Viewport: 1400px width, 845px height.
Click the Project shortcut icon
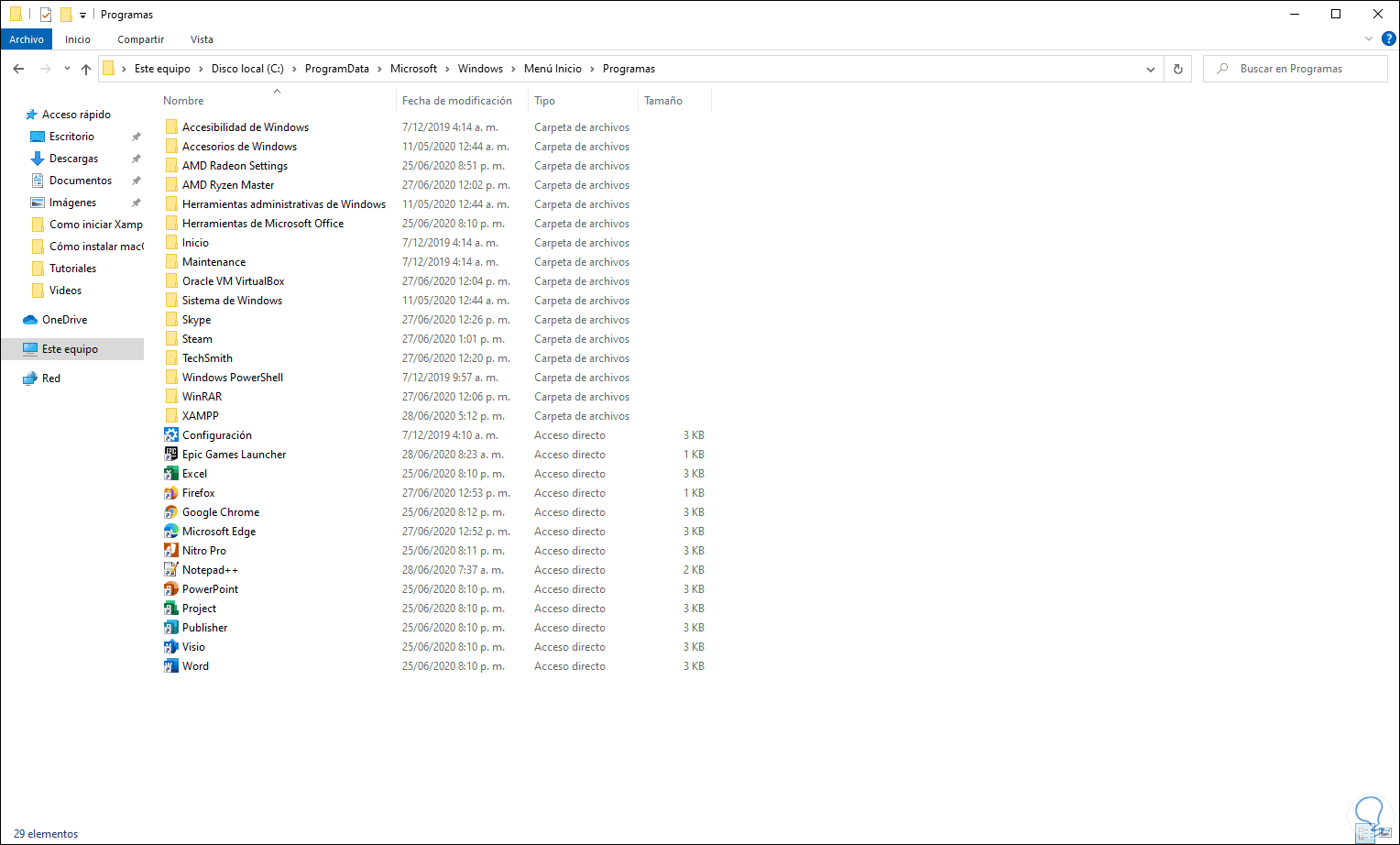tap(171, 609)
